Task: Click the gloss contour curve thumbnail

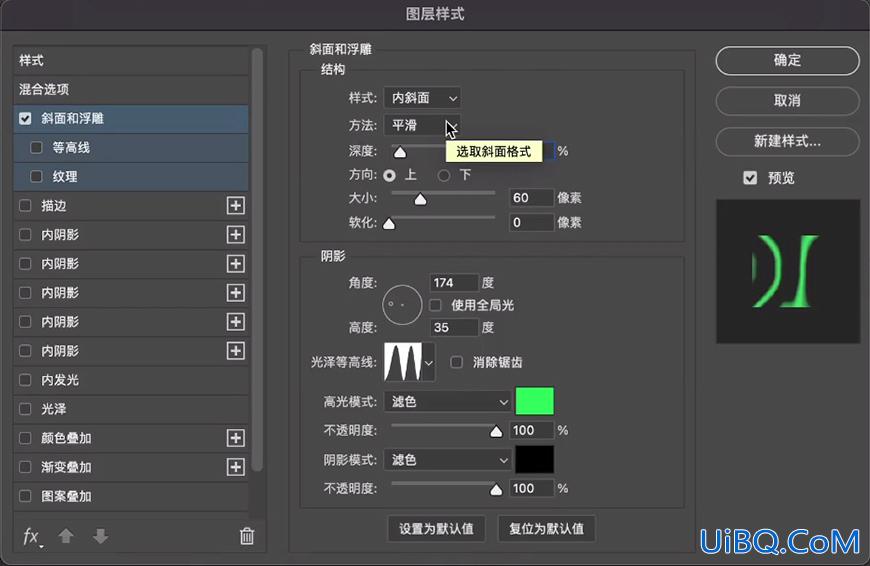Action: tap(403, 362)
